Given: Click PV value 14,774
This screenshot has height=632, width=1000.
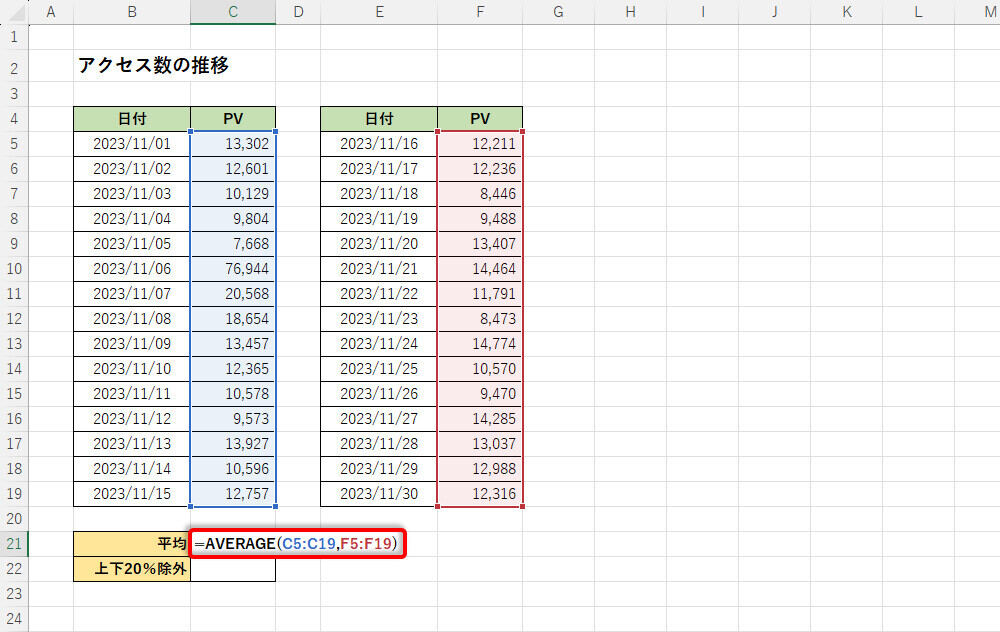Looking at the screenshot, I should (x=480, y=344).
